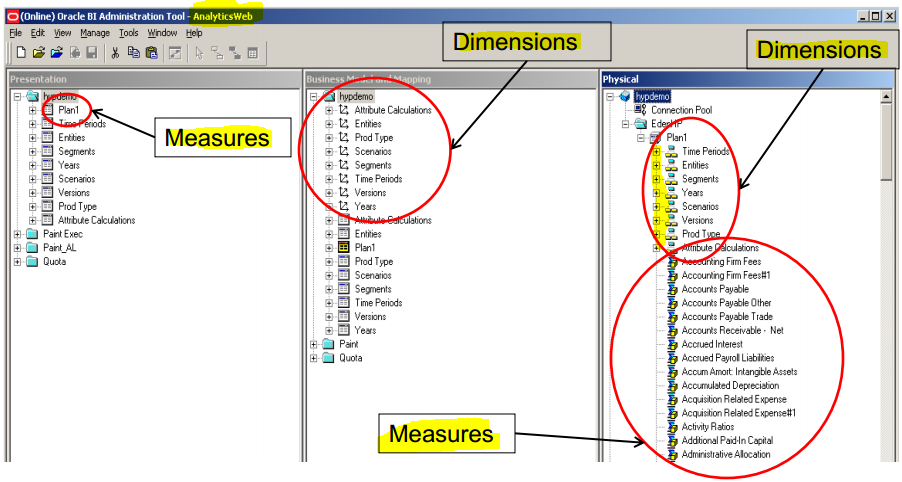Select Scenarios presentation table
Viewport: 902px width, 482px height.
pos(77,179)
